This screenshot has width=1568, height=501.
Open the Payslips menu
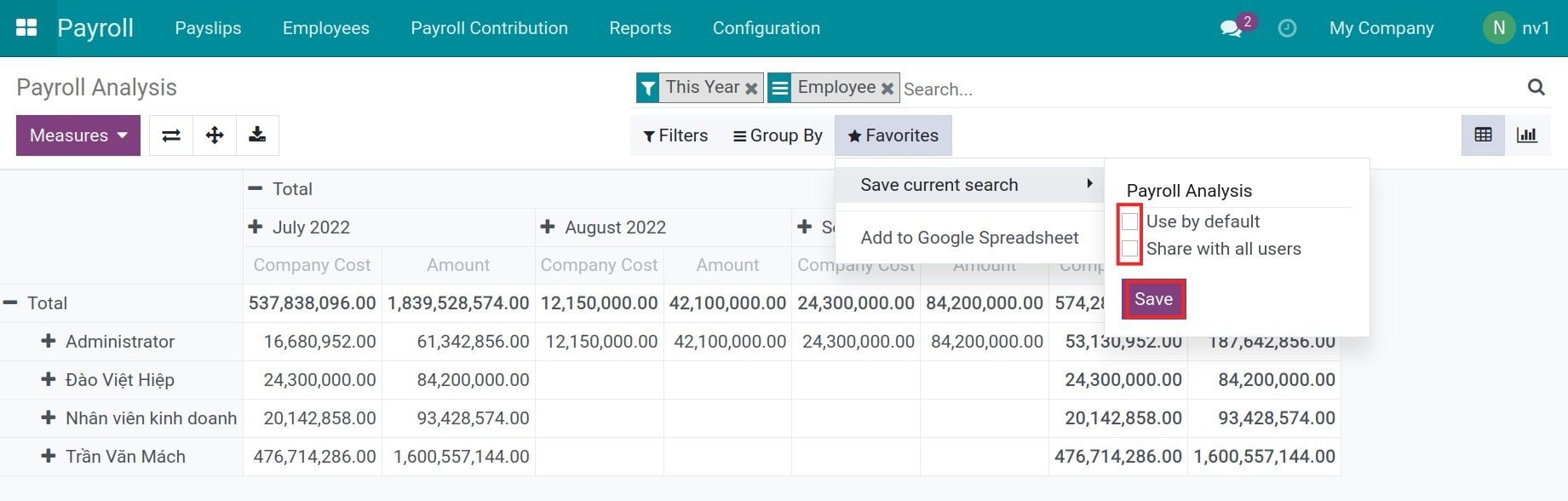(x=208, y=28)
